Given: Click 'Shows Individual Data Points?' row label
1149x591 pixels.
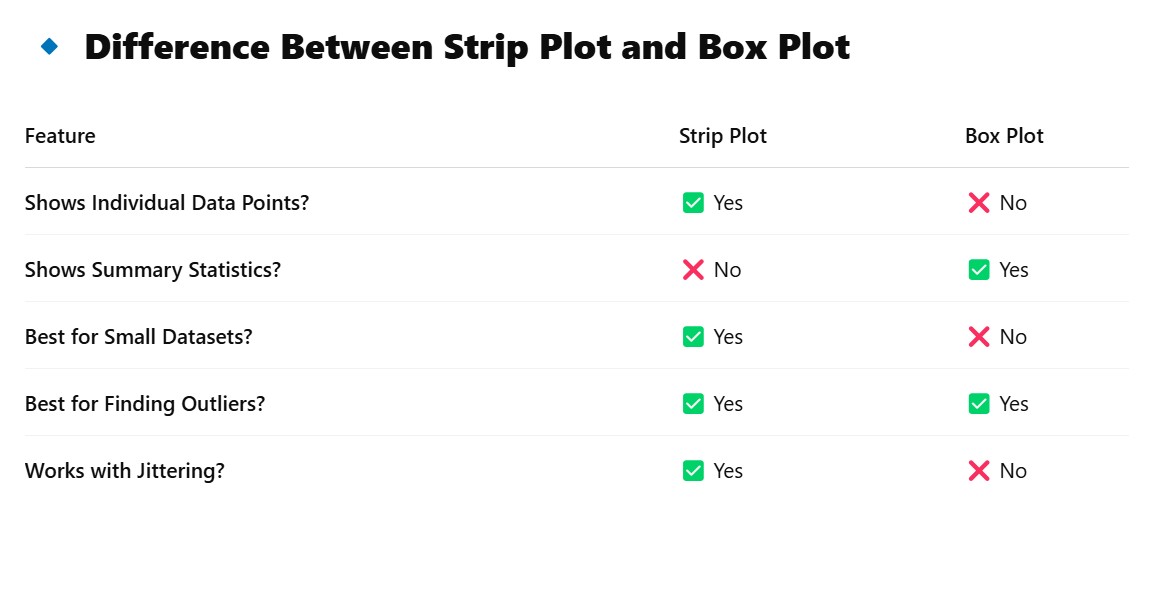Looking at the screenshot, I should click(167, 203).
